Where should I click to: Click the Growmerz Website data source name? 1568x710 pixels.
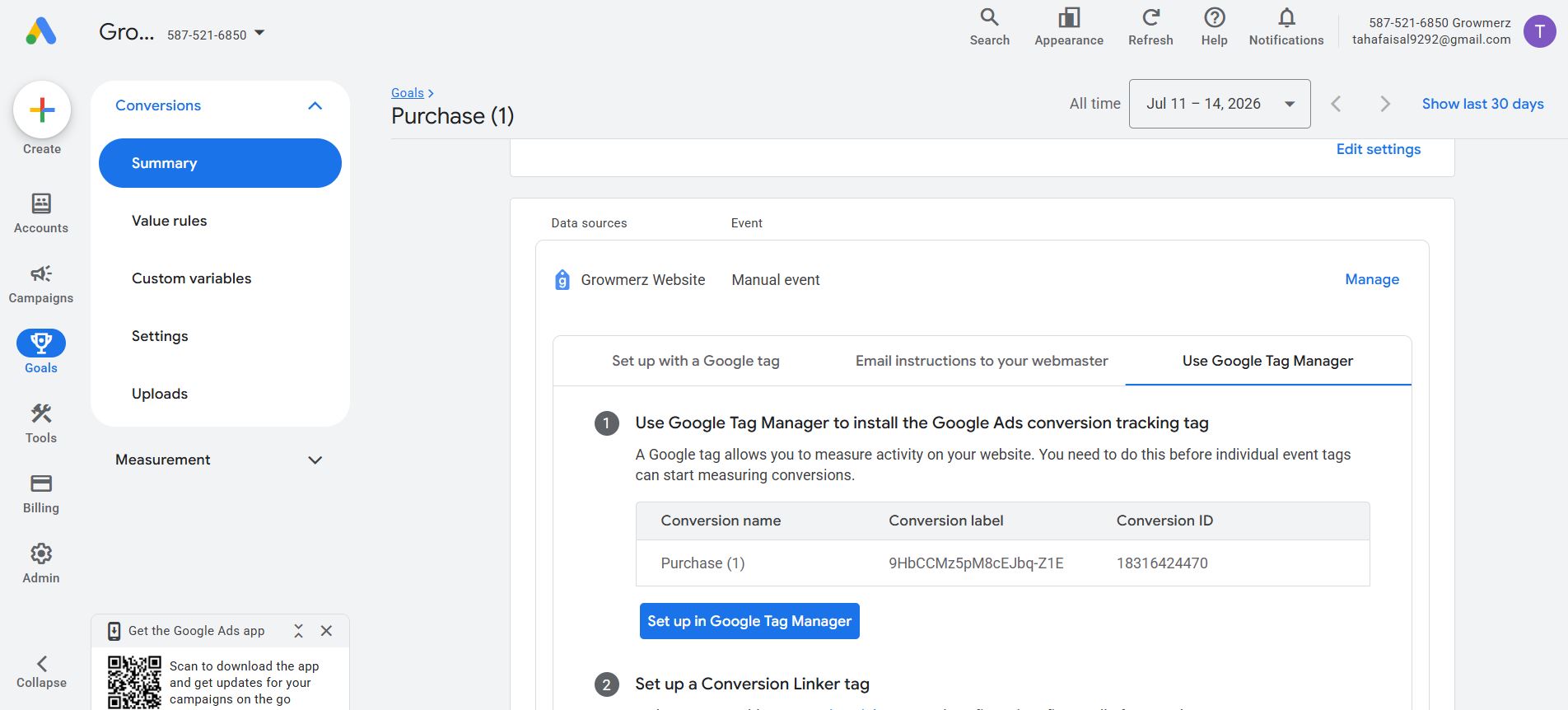click(643, 280)
